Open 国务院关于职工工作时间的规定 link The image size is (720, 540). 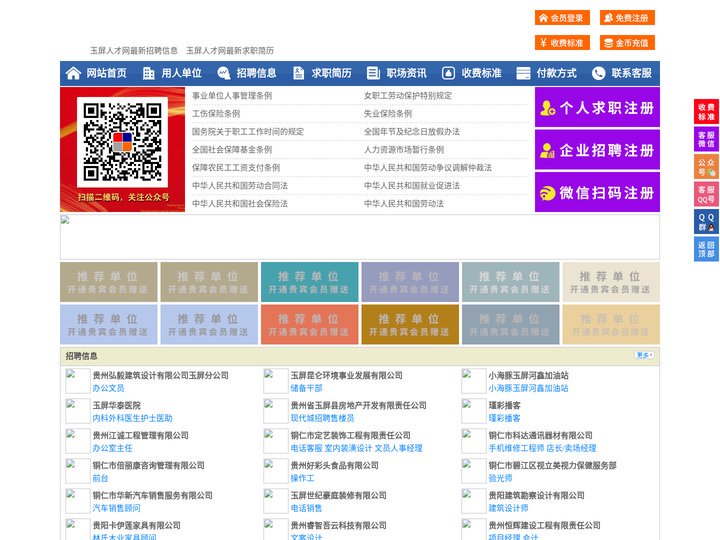(248, 132)
